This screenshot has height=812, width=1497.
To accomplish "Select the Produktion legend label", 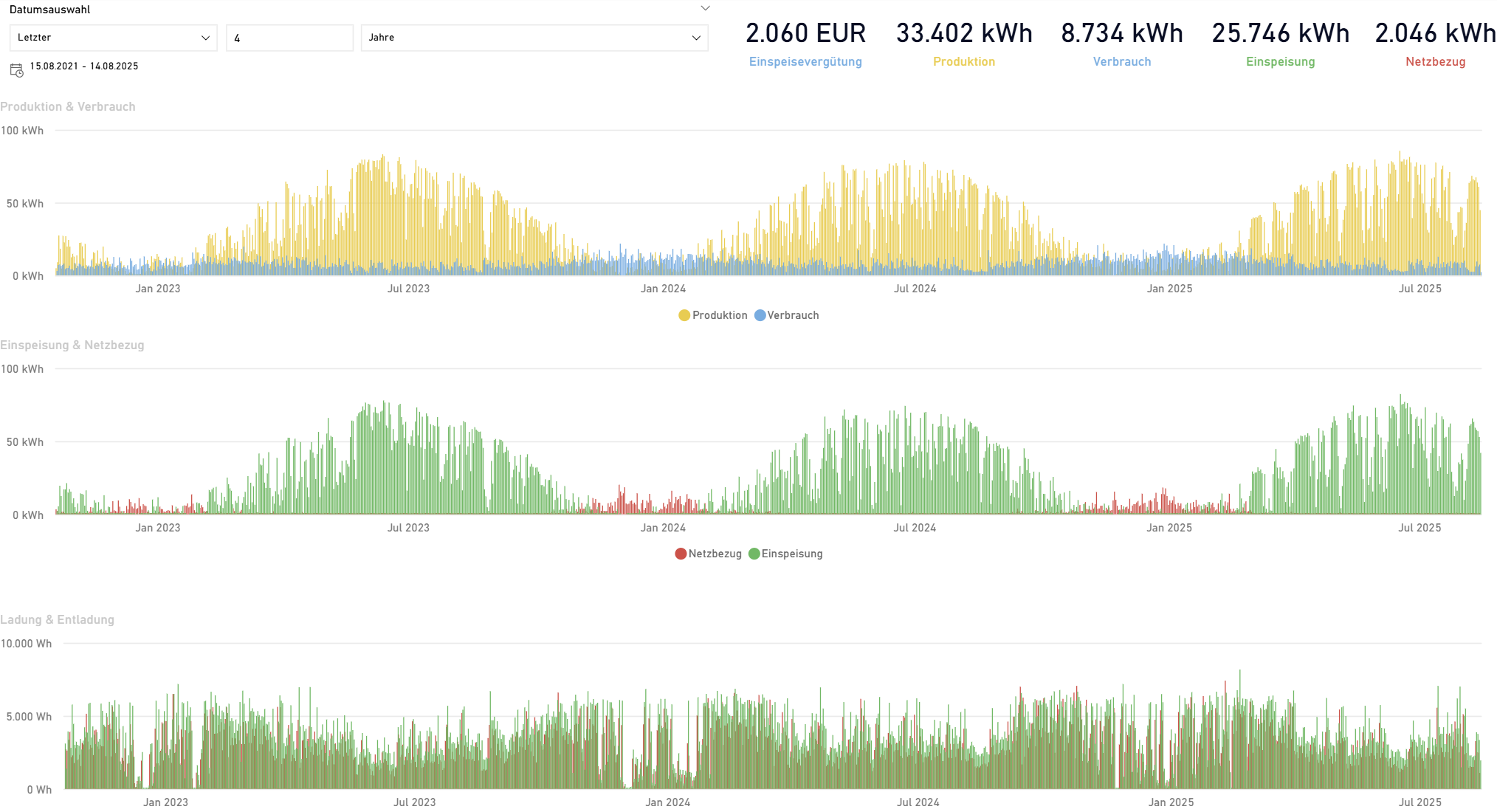I will [720, 315].
